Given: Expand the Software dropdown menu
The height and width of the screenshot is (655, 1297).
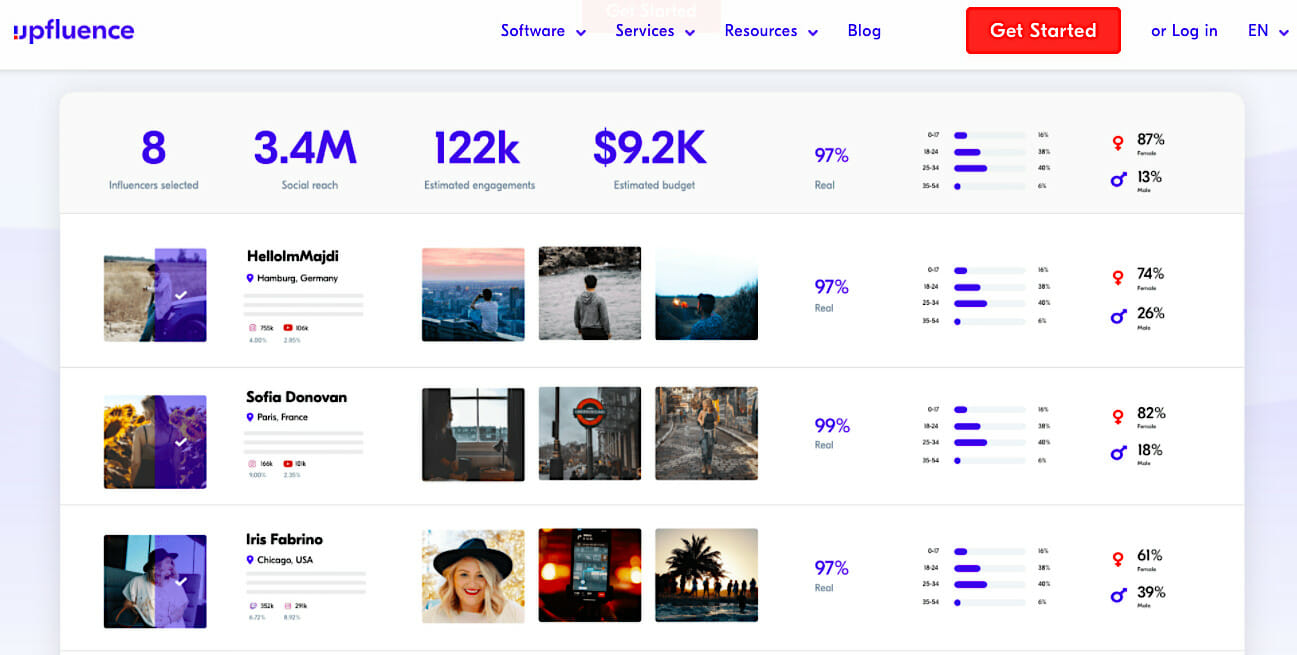Looking at the screenshot, I should point(543,31).
